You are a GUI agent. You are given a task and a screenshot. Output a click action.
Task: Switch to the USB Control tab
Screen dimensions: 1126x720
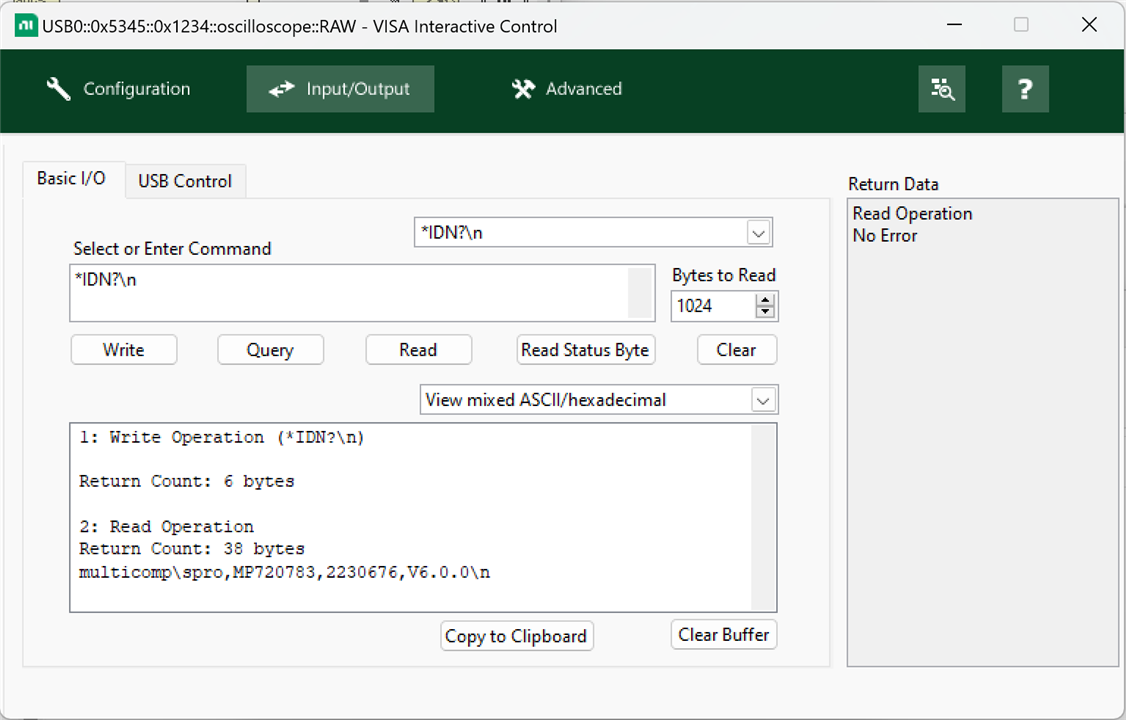(x=185, y=181)
